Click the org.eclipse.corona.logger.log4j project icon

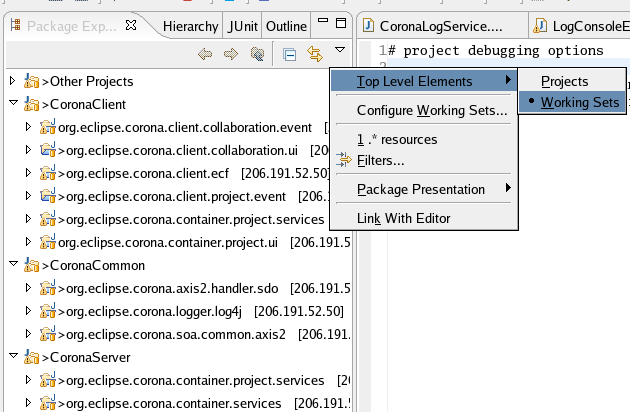tap(47, 310)
